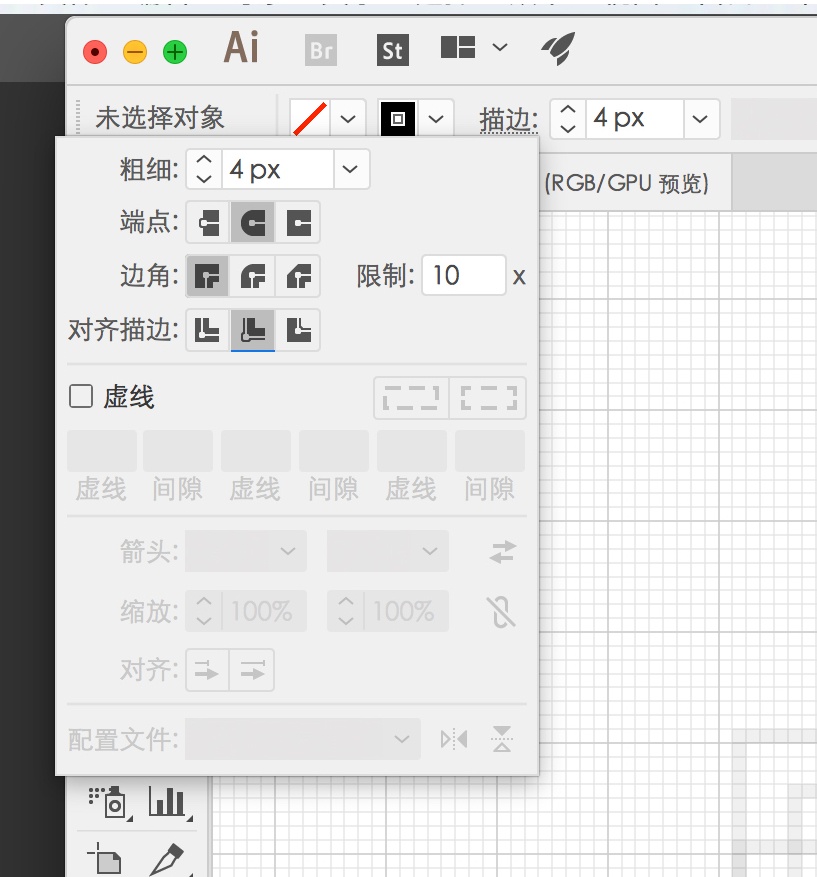The width and height of the screenshot is (817, 877).
Task: Enable the 虚线 dashed line checkbox
Action: [81, 396]
